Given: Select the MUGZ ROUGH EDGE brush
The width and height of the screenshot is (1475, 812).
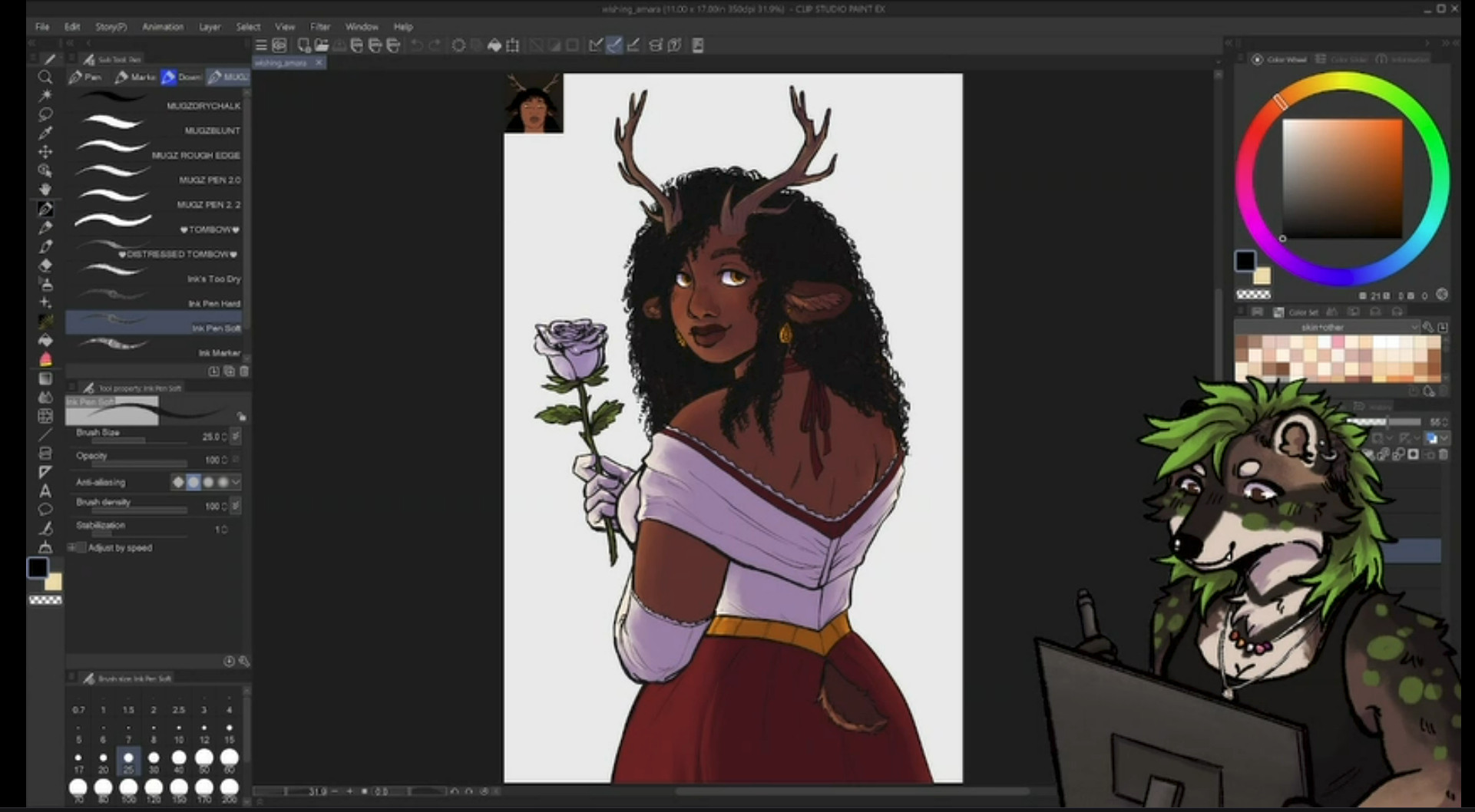Looking at the screenshot, I should 154,150.
